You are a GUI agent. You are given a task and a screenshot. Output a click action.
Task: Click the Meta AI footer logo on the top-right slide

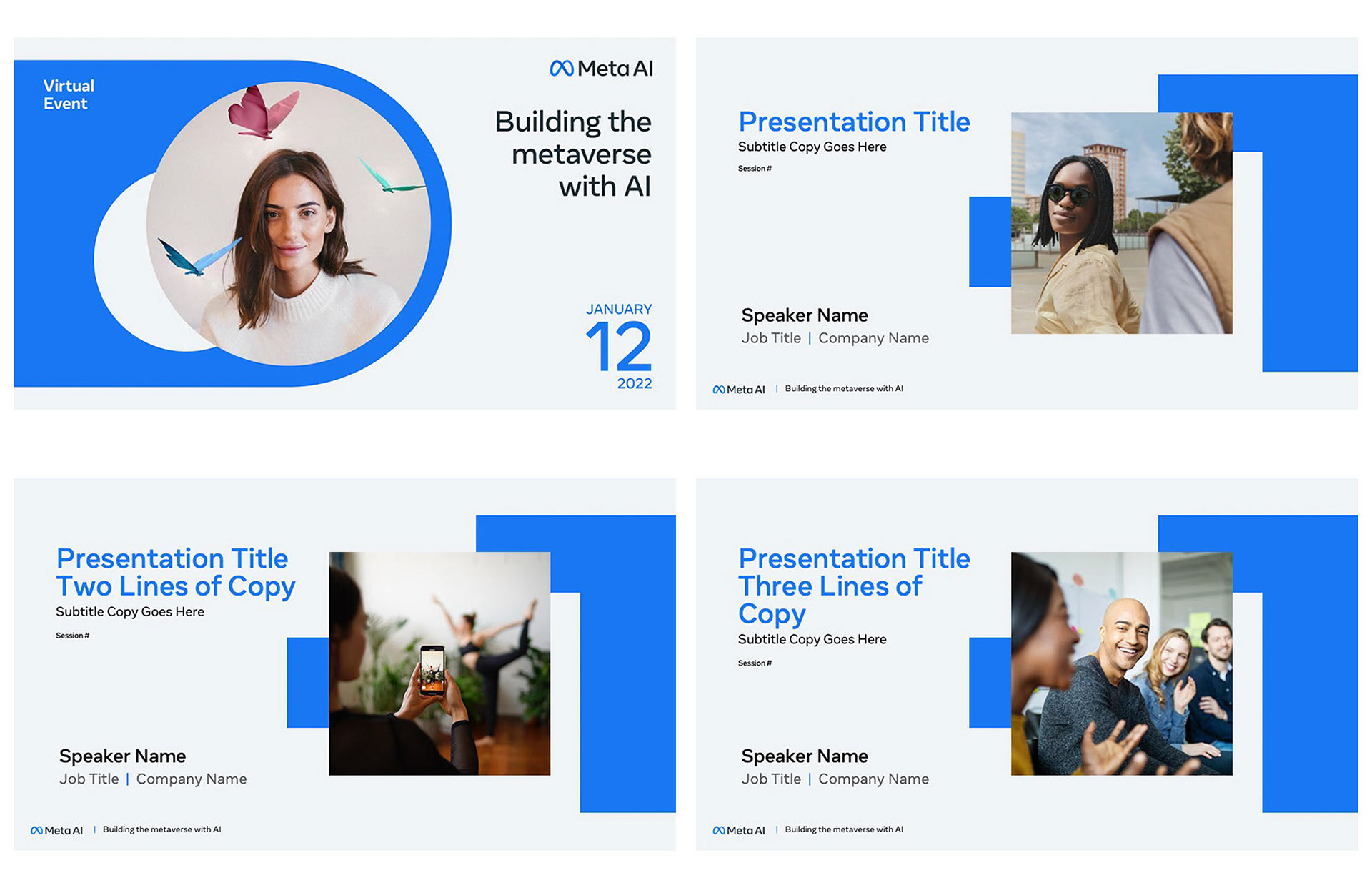pyautogui.click(x=739, y=389)
